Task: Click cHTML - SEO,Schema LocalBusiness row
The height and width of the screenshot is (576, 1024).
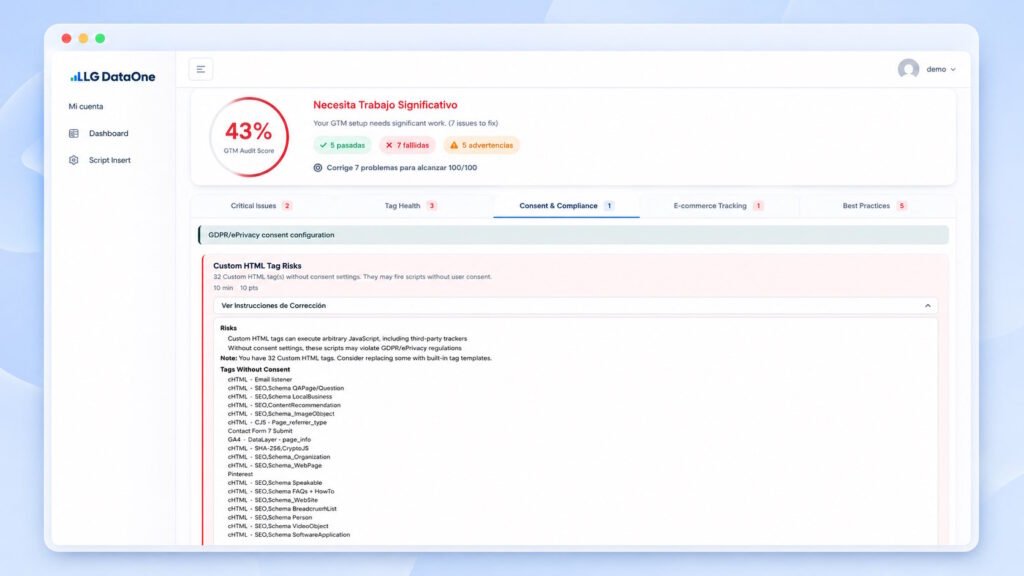Action: pyautogui.click(x=280, y=396)
